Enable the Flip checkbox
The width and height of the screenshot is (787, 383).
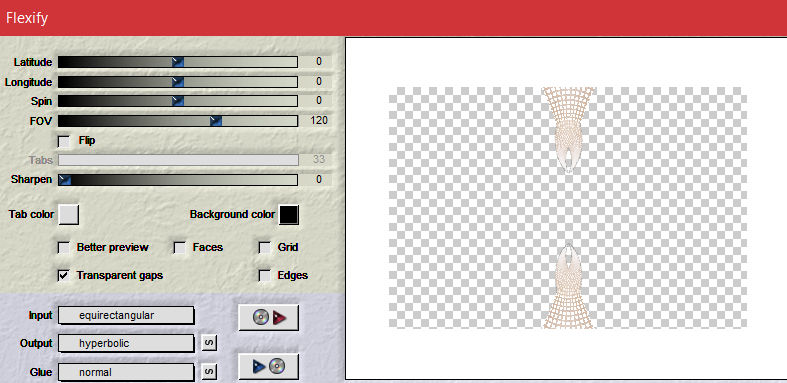pyautogui.click(x=64, y=141)
